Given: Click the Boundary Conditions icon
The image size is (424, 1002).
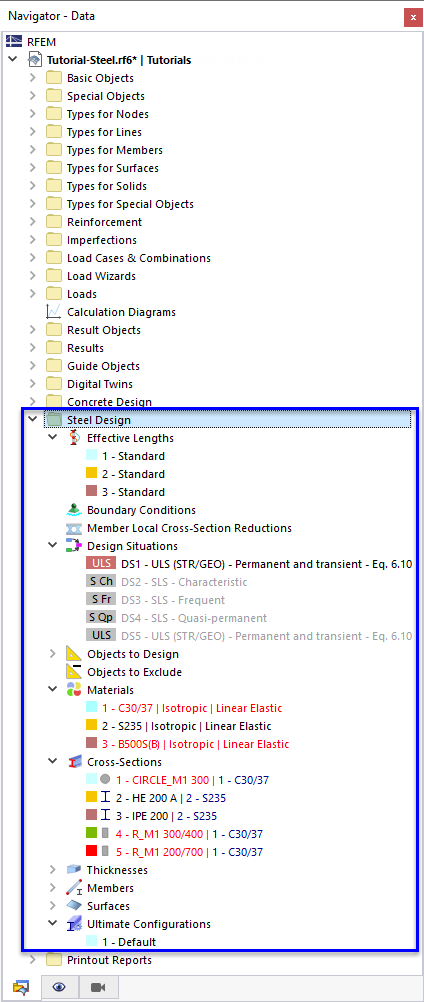Looking at the screenshot, I should click(75, 510).
